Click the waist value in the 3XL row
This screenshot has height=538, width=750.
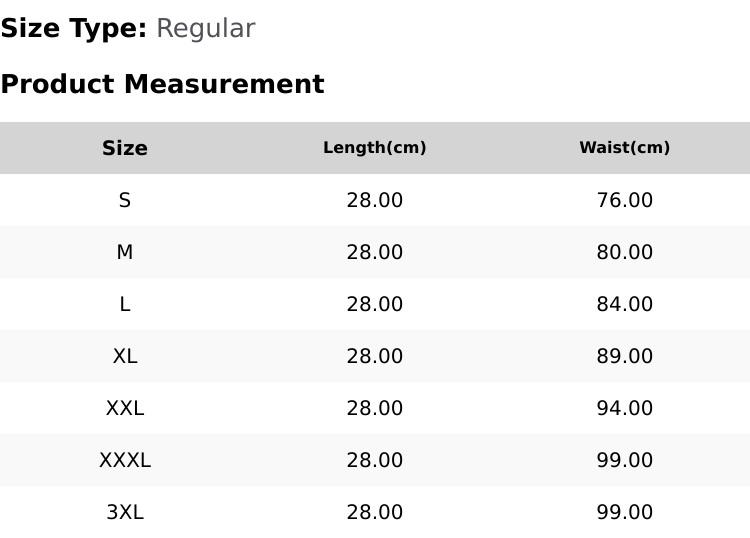[625, 512]
